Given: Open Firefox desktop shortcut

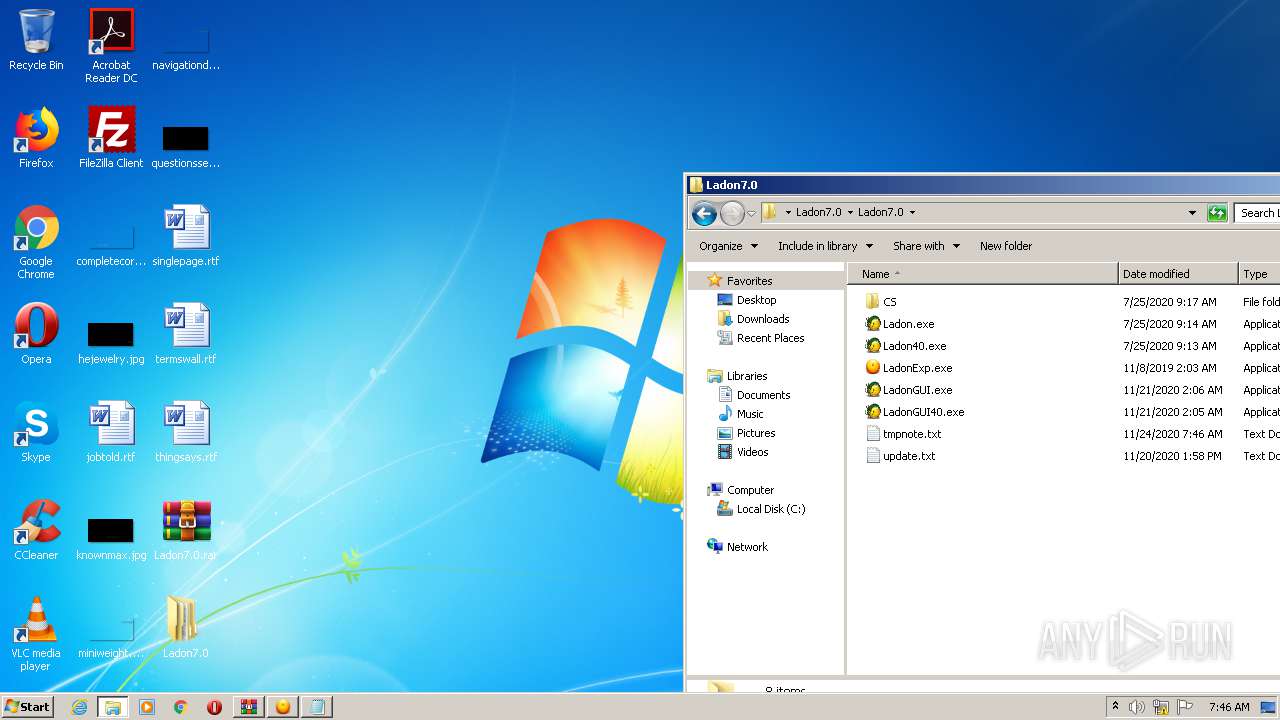Looking at the screenshot, I should tap(36, 139).
